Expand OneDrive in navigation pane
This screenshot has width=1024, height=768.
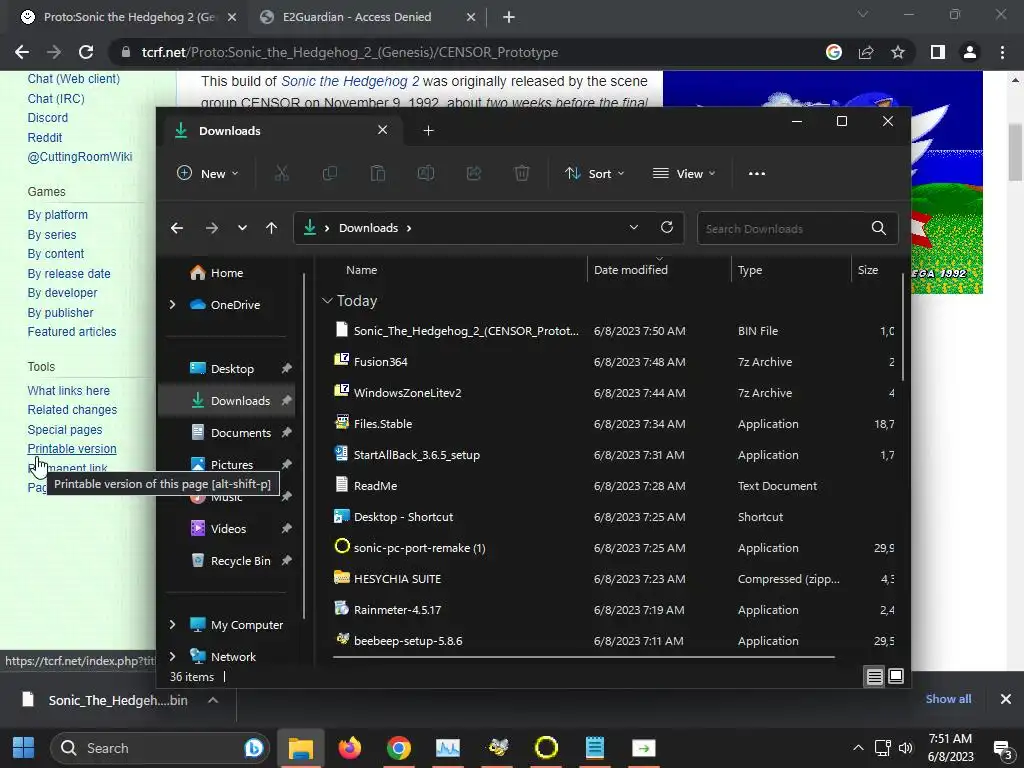point(172,304)
